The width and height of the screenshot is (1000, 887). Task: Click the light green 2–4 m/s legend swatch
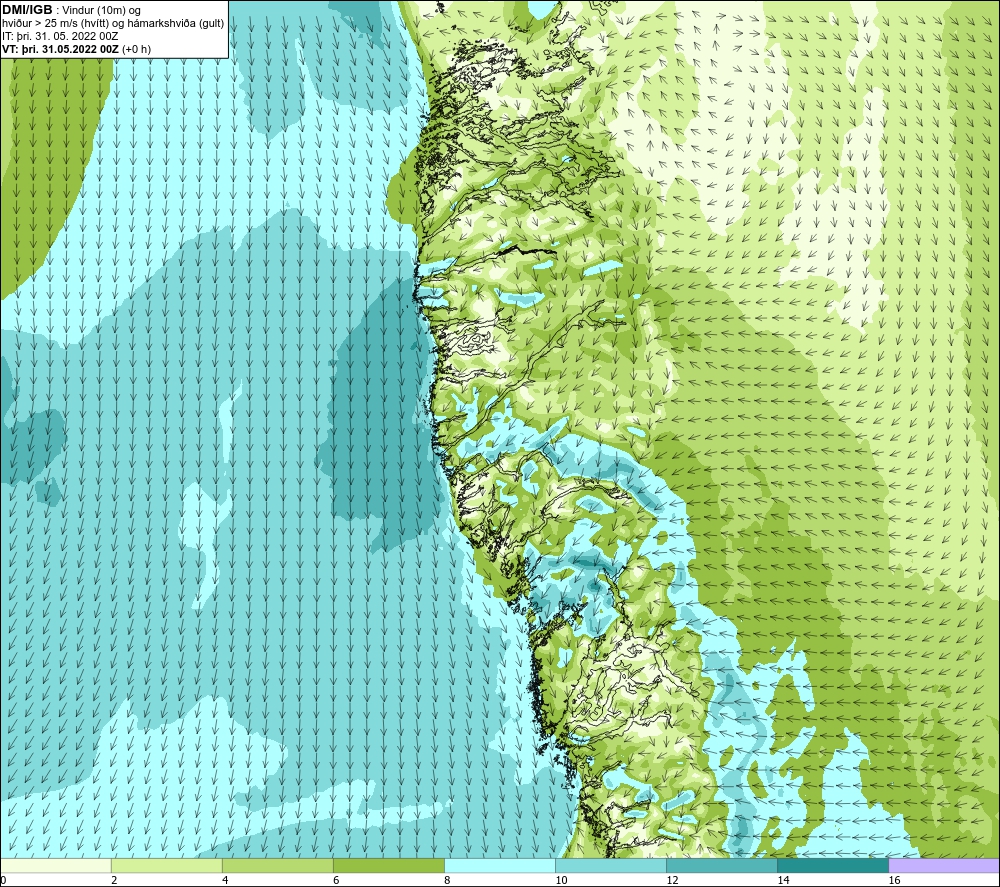click(x=166, y=866)
